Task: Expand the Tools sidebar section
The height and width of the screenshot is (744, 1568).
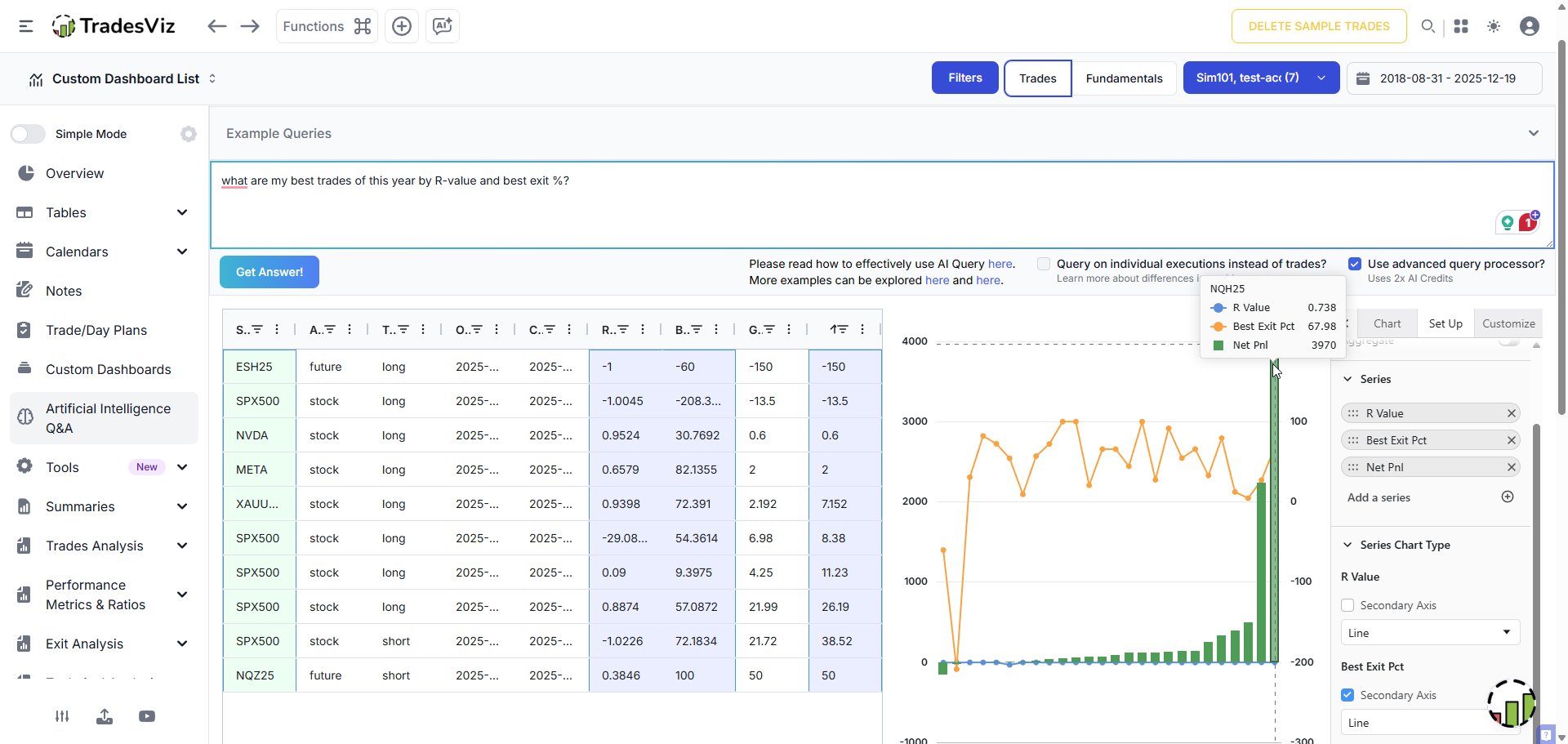Action: tap(182, 467)
